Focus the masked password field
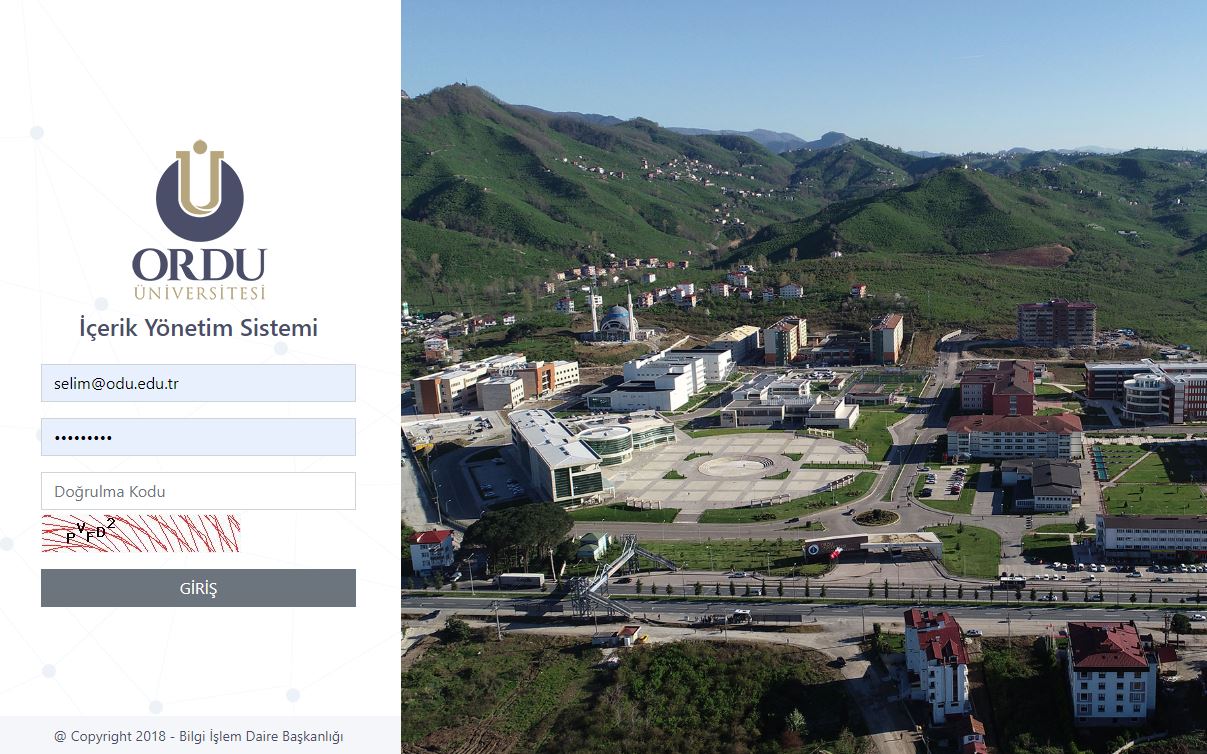Viewport: 1207px width, 754px height. pos(198,437)
